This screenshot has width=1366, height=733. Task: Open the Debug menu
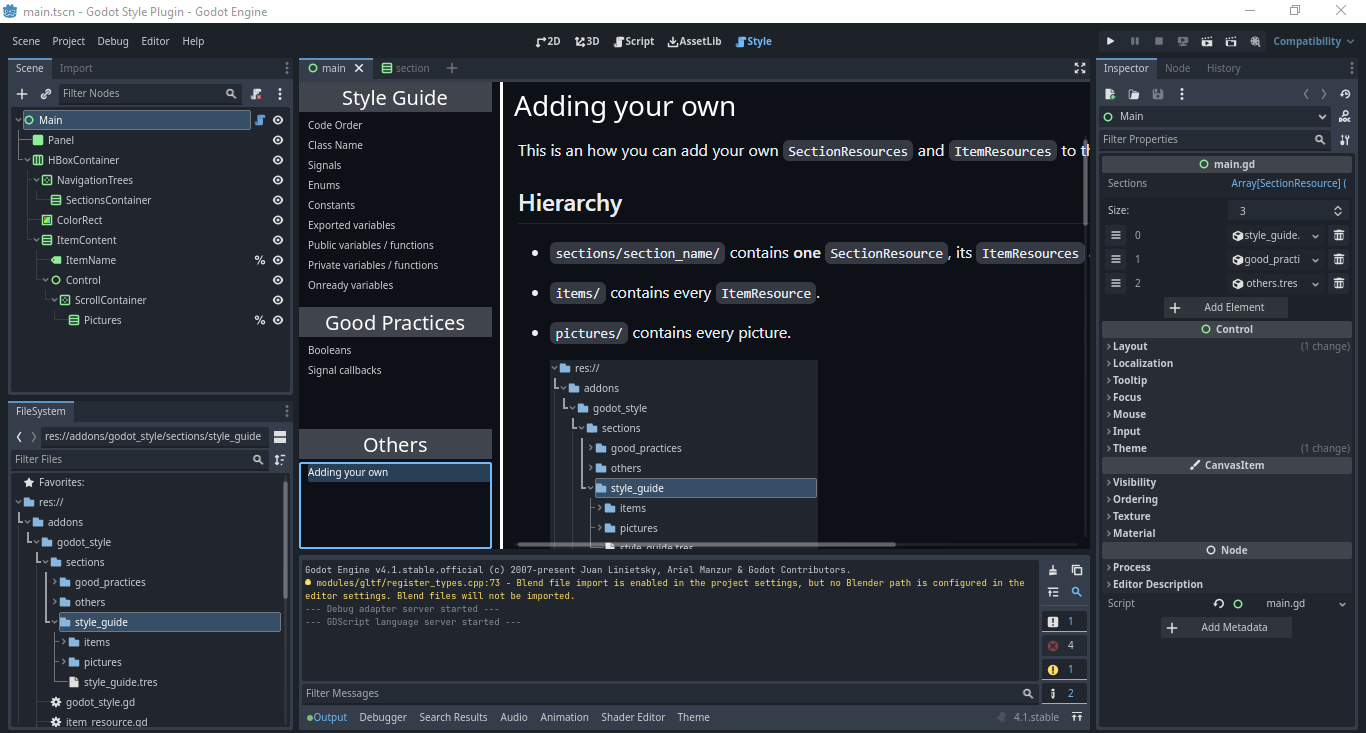[x=113, y=41]
